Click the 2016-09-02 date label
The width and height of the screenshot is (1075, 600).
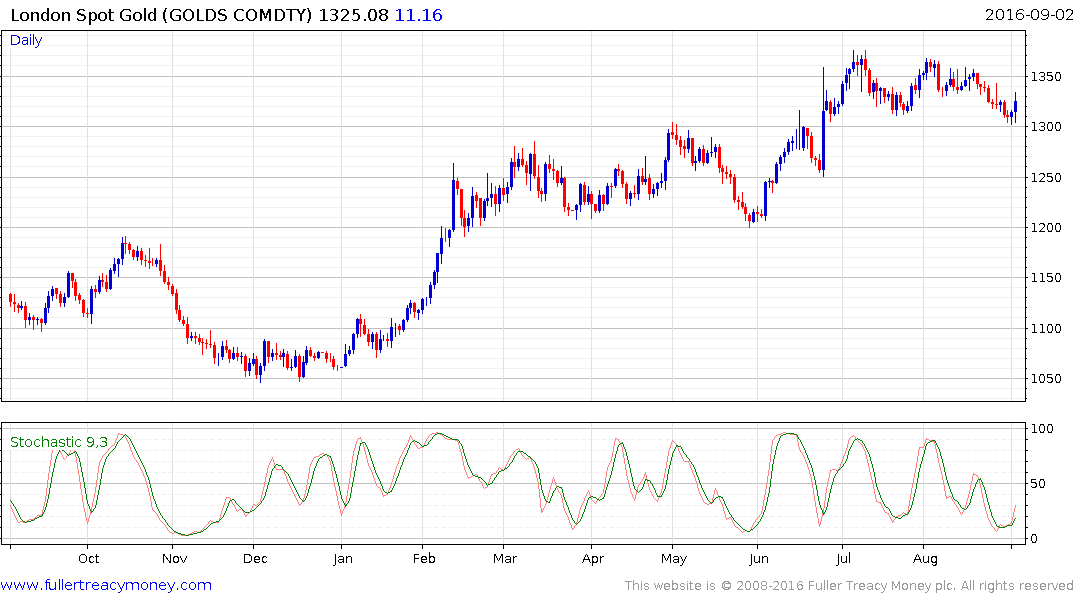tap(1028, 15)
